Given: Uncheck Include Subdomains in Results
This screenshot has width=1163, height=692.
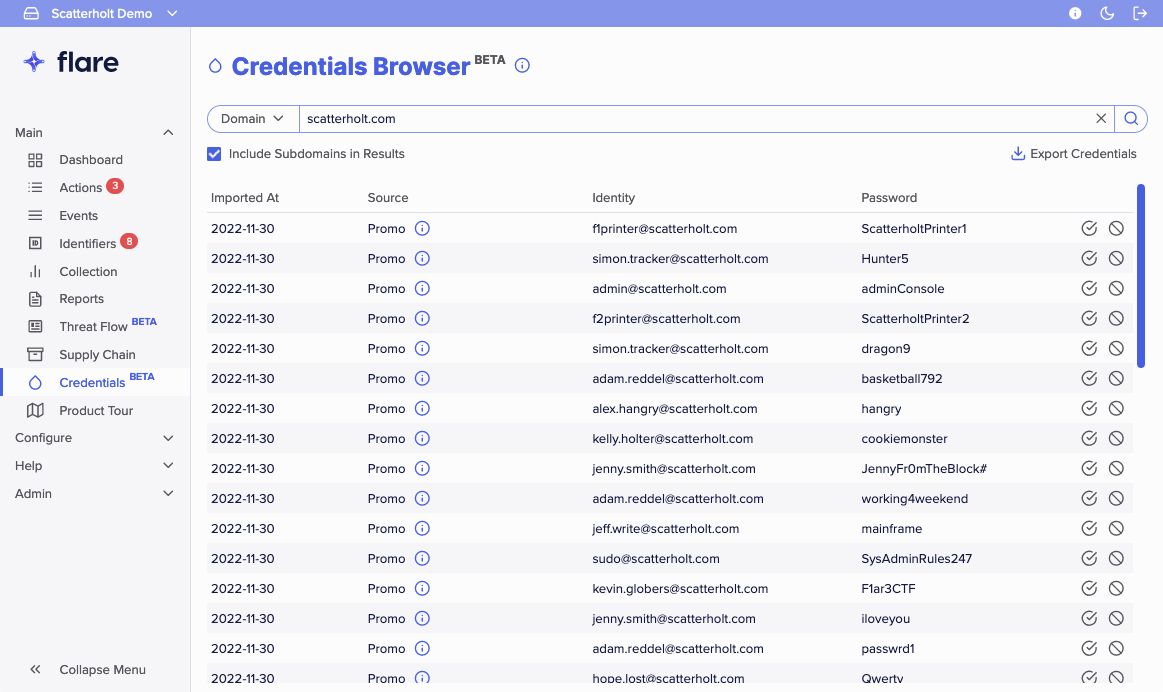Looking at the screenshot, I should [214, 154].
